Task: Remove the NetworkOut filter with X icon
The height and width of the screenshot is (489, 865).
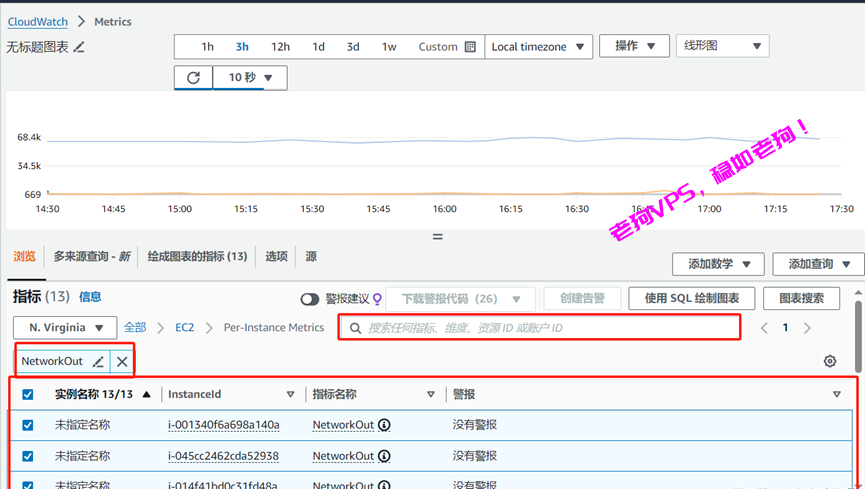Action: click(x=122, y=362)
